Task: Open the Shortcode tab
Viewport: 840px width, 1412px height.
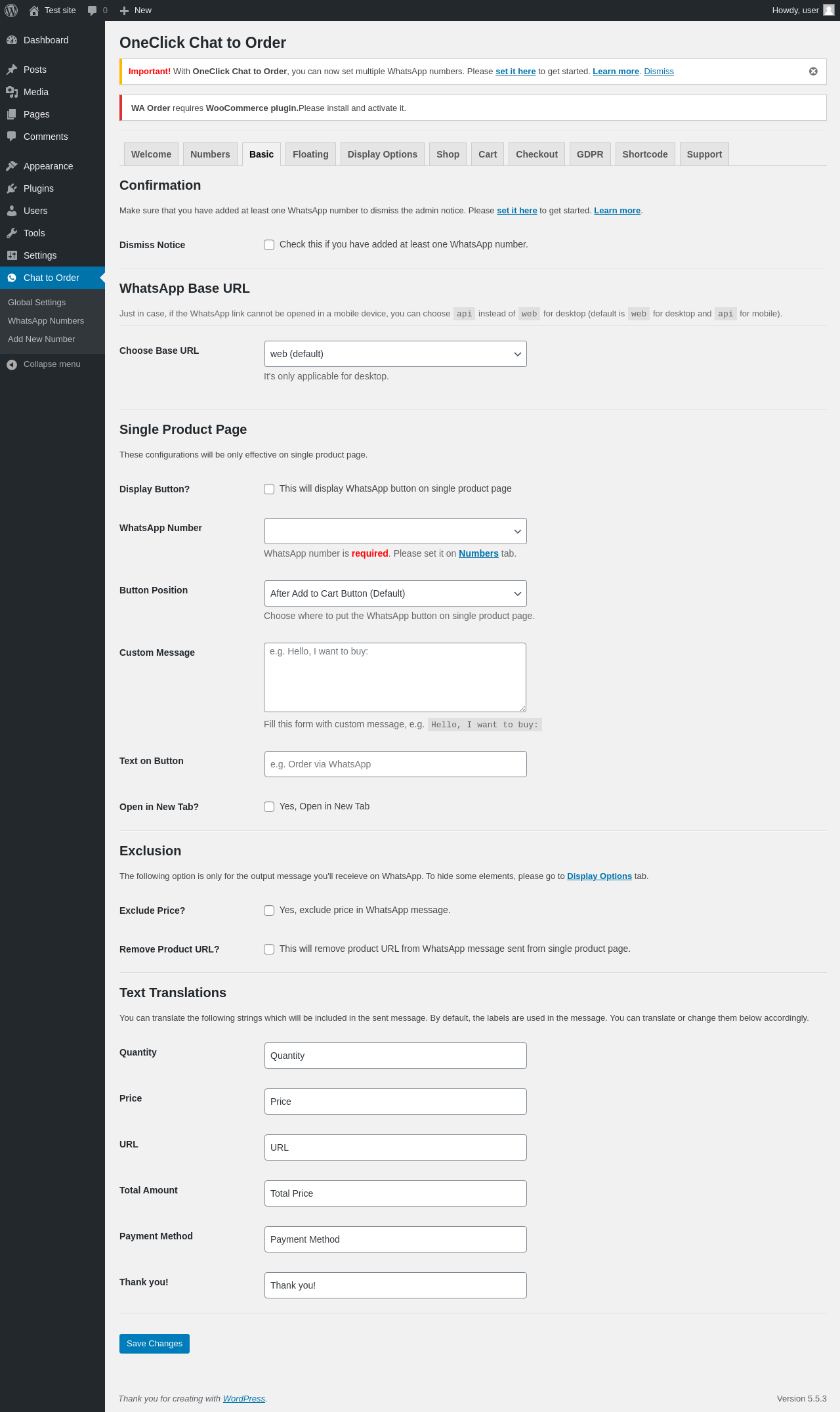Action: coord(645,154)
